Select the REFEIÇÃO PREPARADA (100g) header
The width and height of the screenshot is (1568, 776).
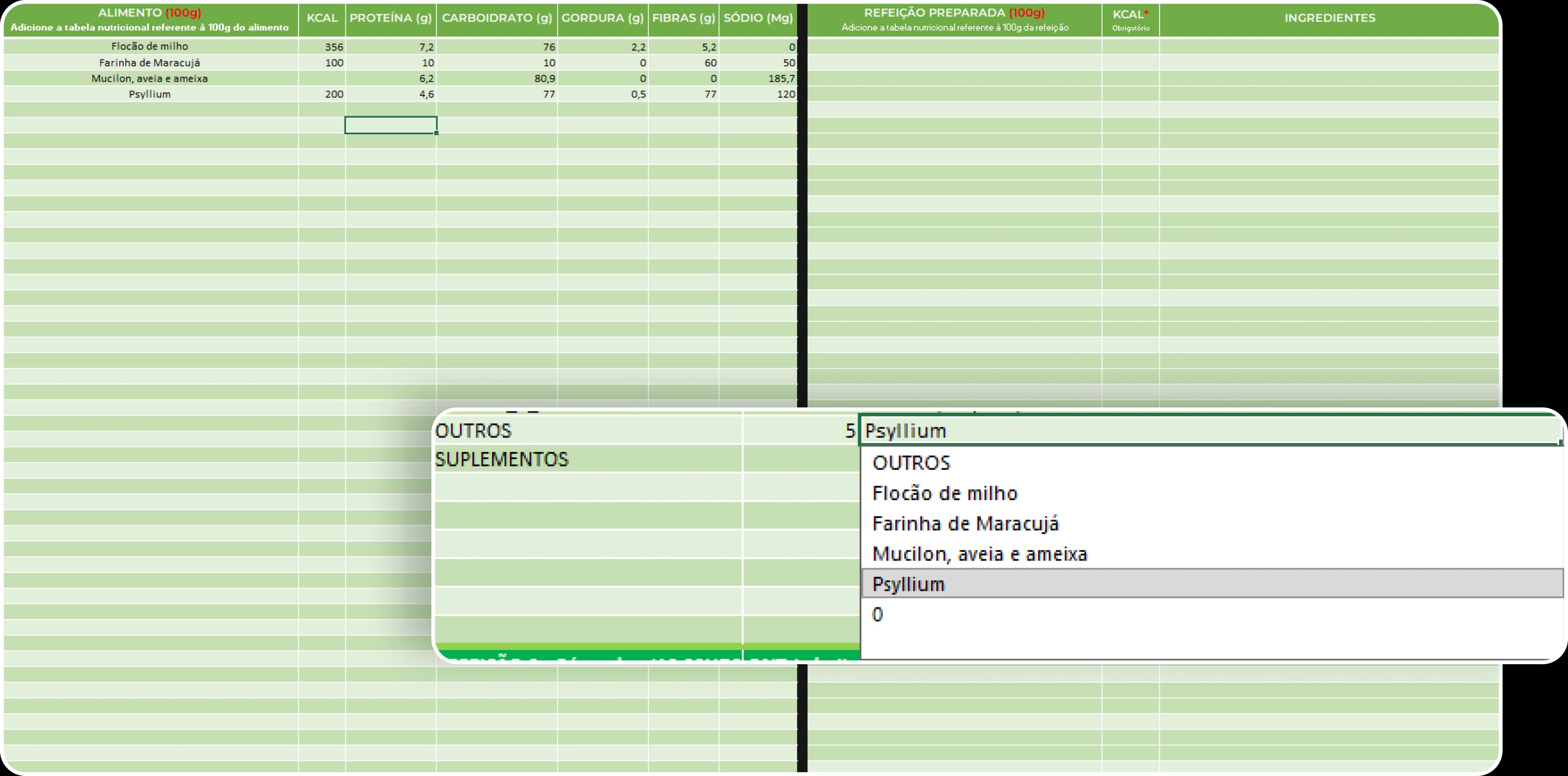[954, 20]
